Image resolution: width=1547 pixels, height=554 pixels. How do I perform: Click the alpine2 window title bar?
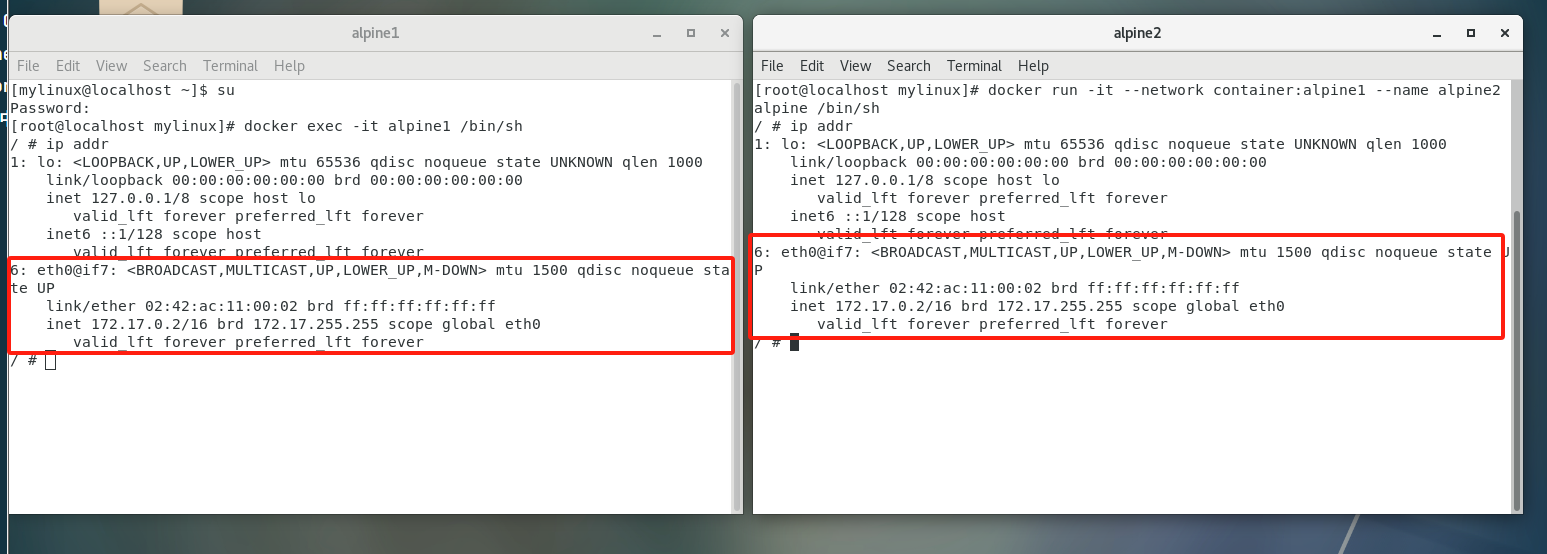(x=1137, y=33)
